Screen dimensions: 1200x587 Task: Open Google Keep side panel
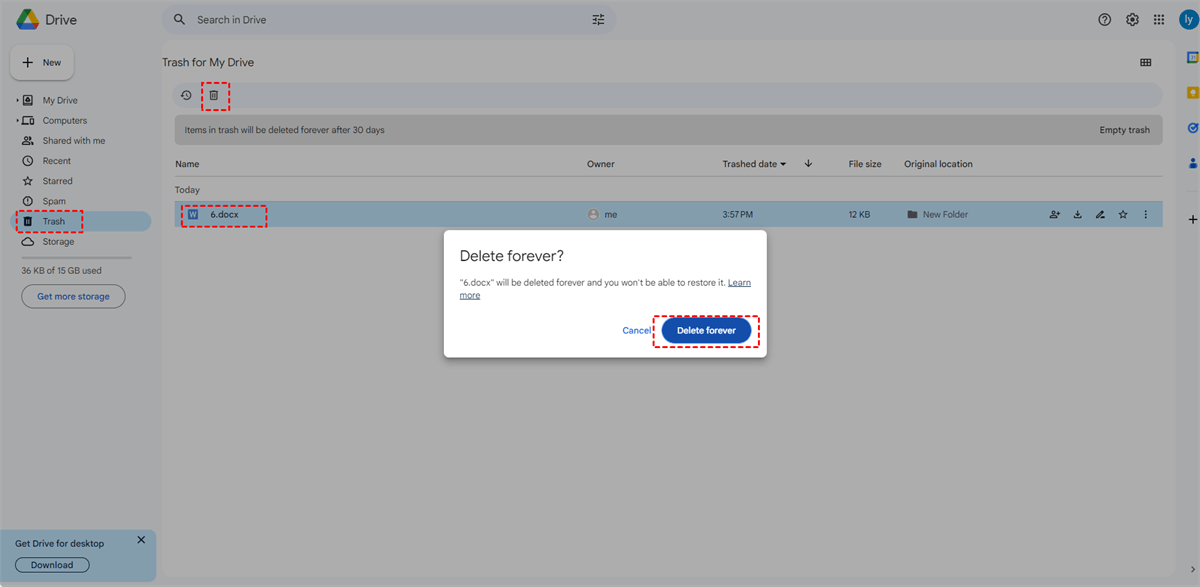coord(1192,93)
